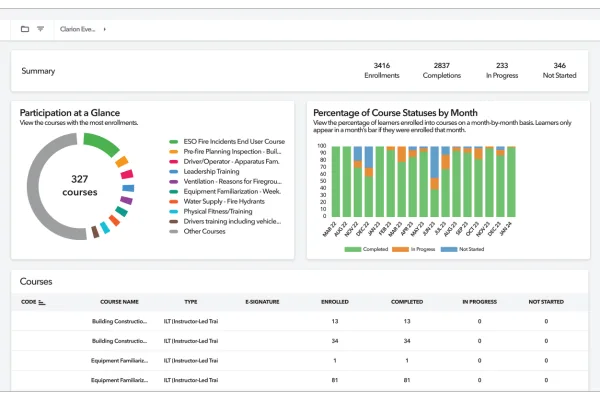This screenshot has width=600, height=400.
Task: Click the 3416 Enrollments summary stat
Action: tap(382, 68)
